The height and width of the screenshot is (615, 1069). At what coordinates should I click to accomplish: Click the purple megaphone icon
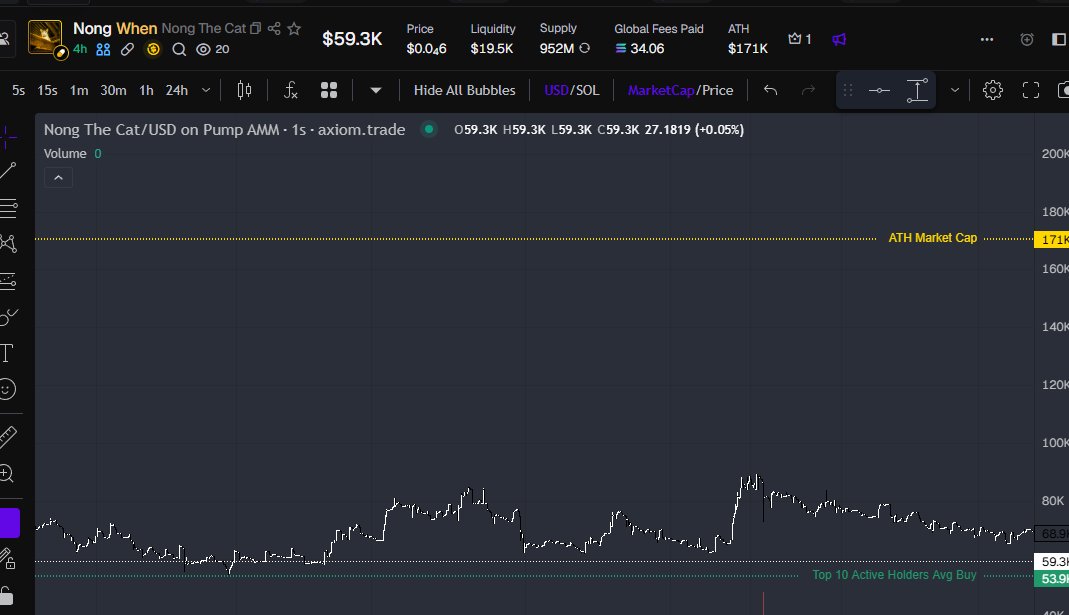839,40
